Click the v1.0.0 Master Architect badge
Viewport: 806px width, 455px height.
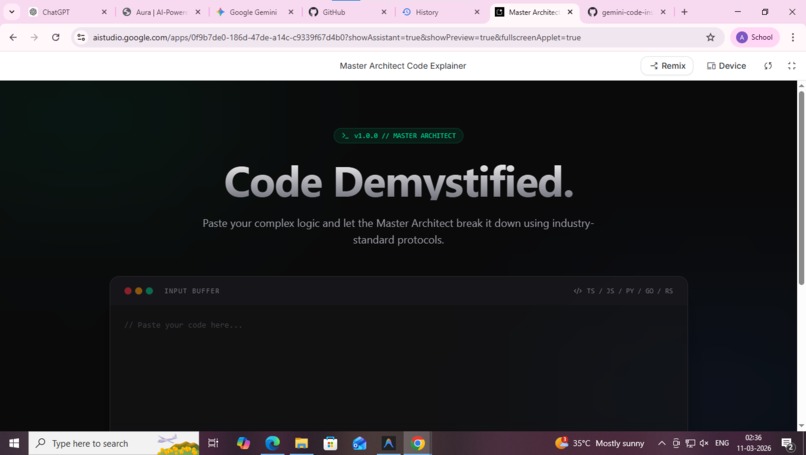[398, 136]
